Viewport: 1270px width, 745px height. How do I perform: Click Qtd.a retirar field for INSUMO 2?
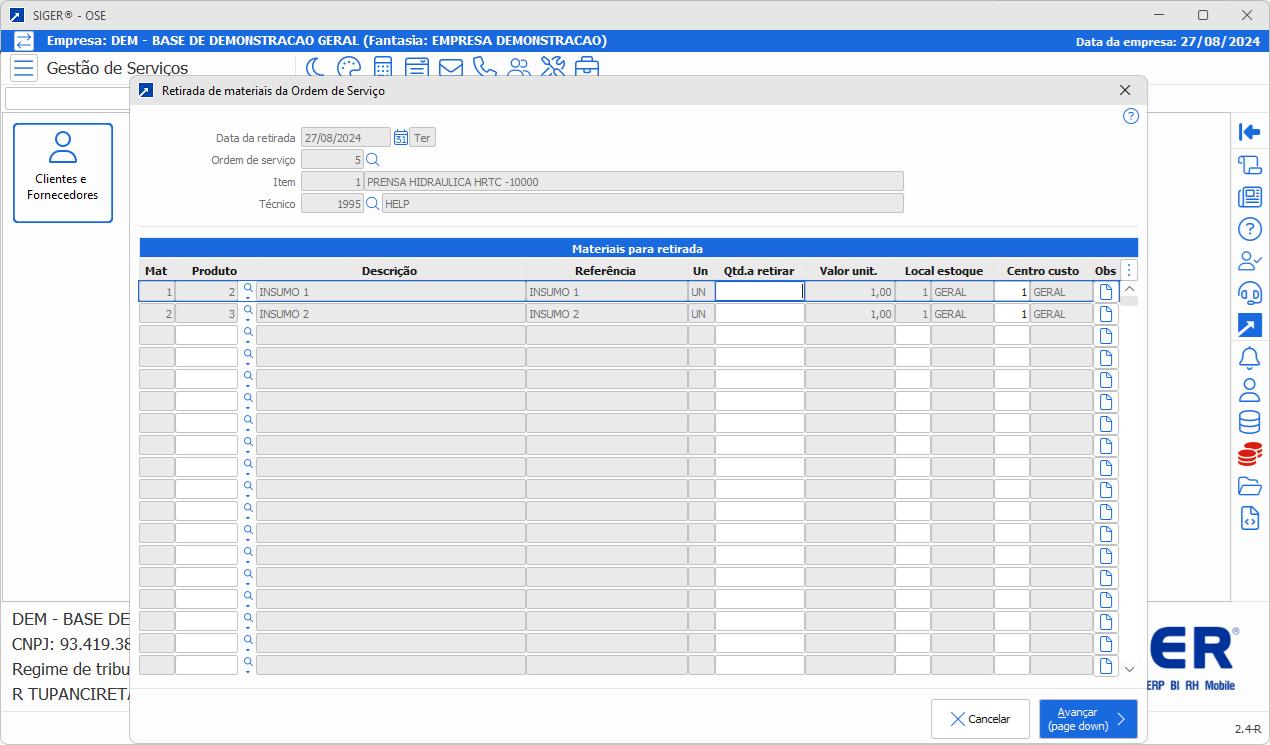click(x=759, y=314)
